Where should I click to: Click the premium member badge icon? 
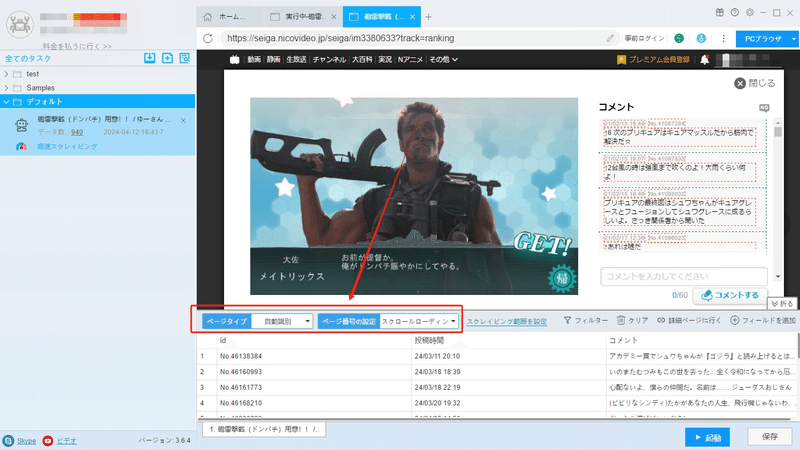tap(621, 60)
